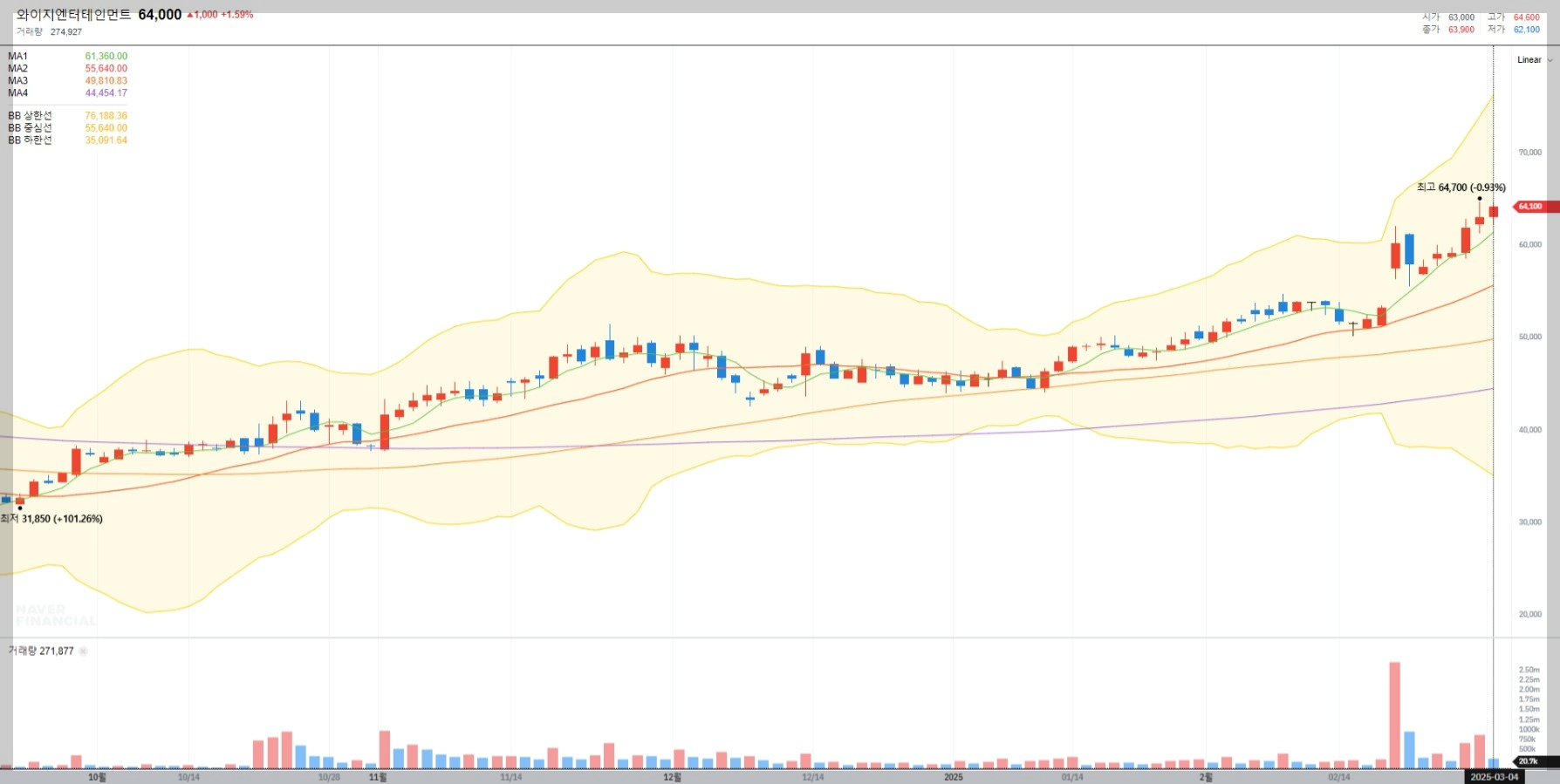This screenshot has width=1560, height=784.
Task: Select the MA4 legend row
Action: pyautogui.click(x=67, y=93)
